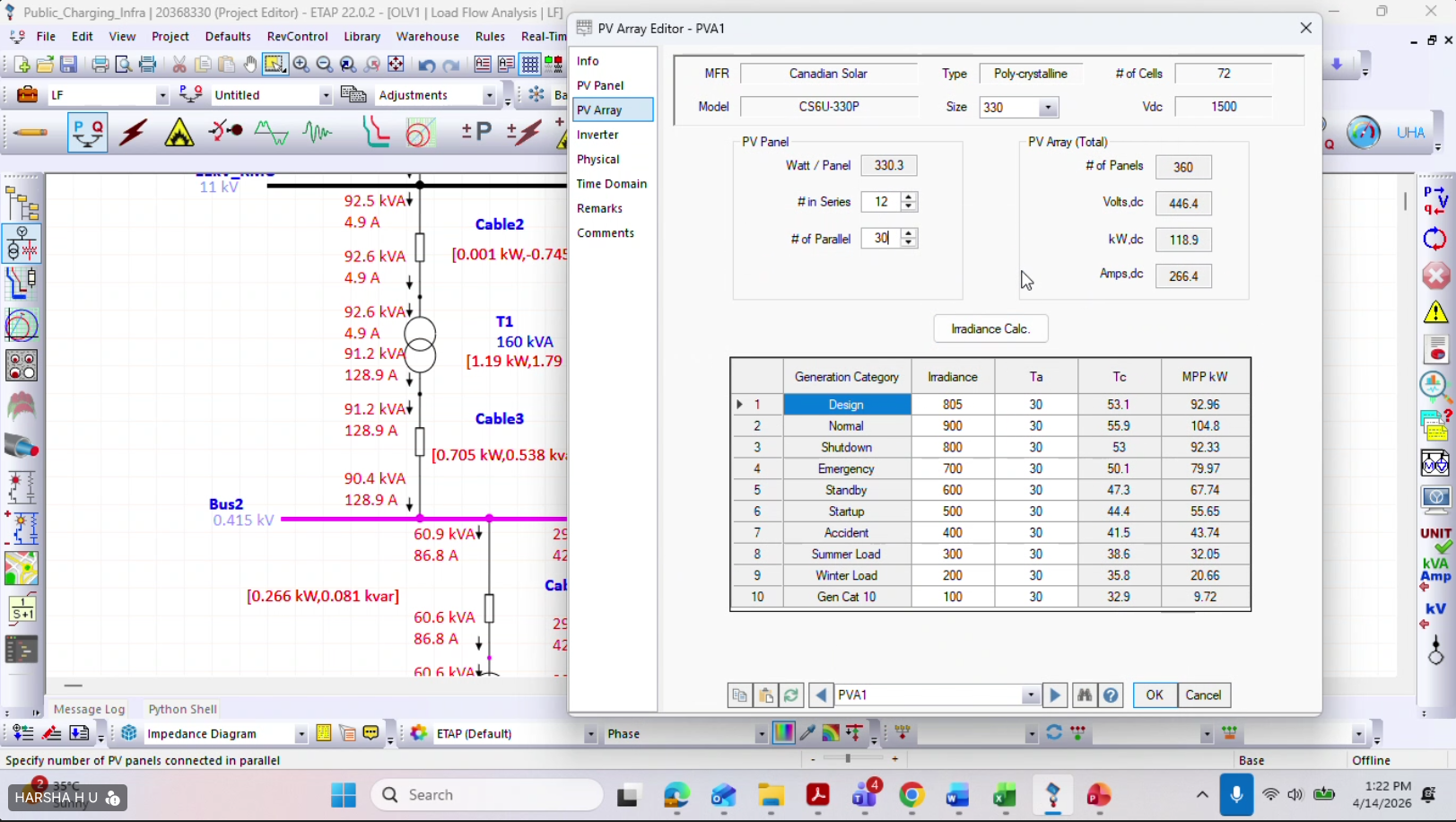Click the Zoom In magnifier icon
The image size is (1456, 822).
[x=301, y=65]
